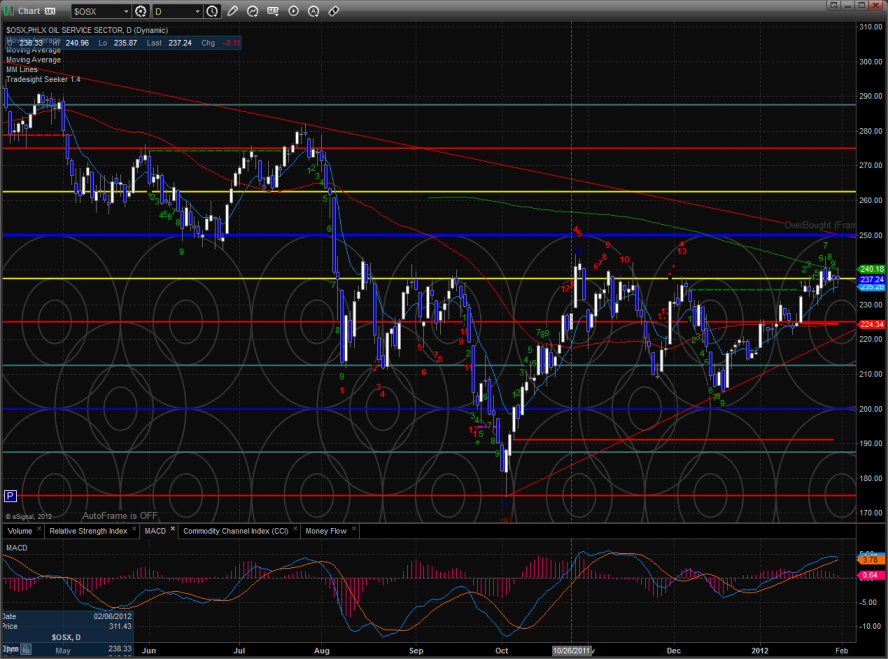Click the orange 3.78 MACD value marker
The height and width of the screenshot is (659, 888).
click(x=870, y=560)
